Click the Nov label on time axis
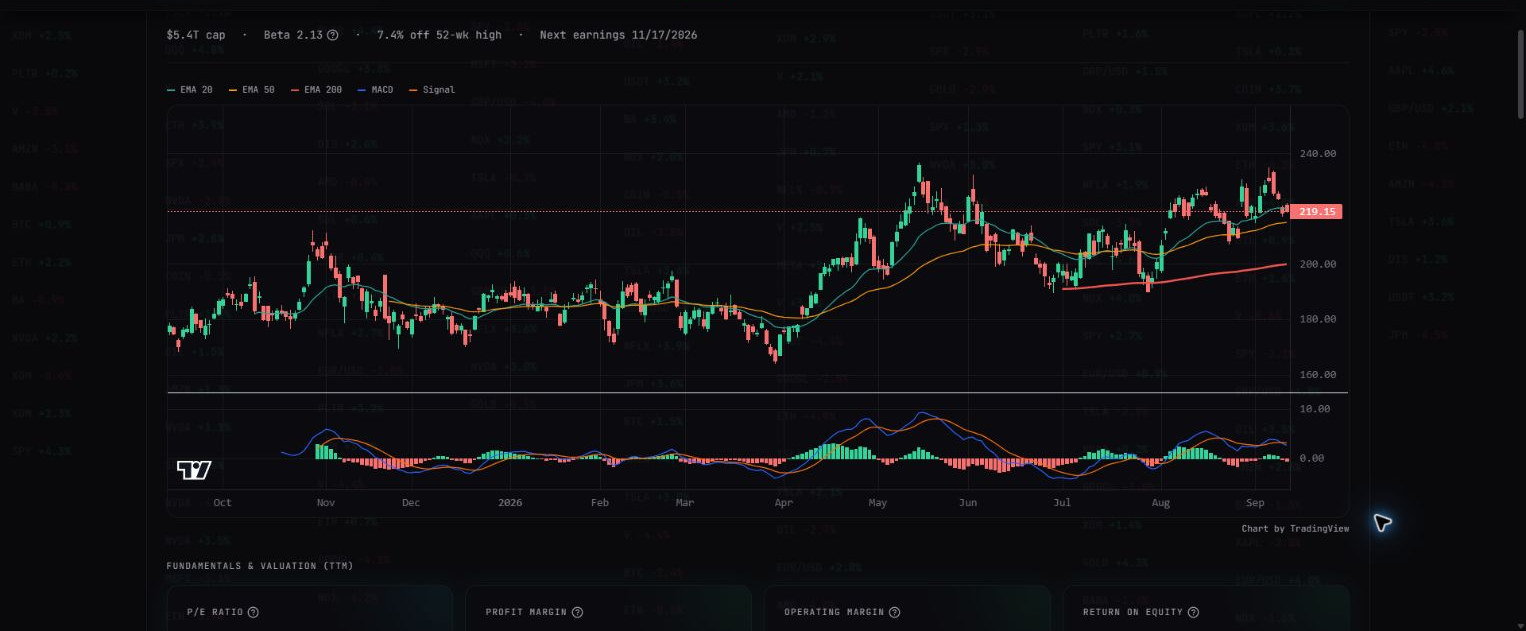The width and height of the screenshot is (1526, 631). point(324,503)
